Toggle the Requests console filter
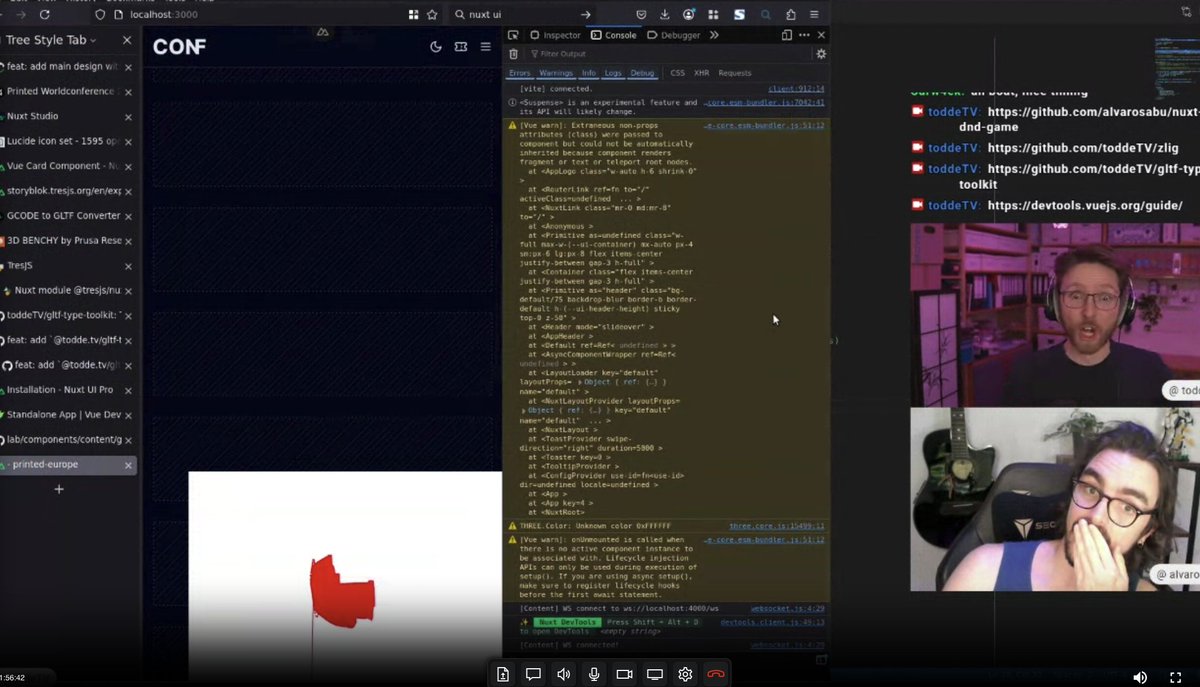The width and height of the screenshot is (1200, 687). coord(735,73)
